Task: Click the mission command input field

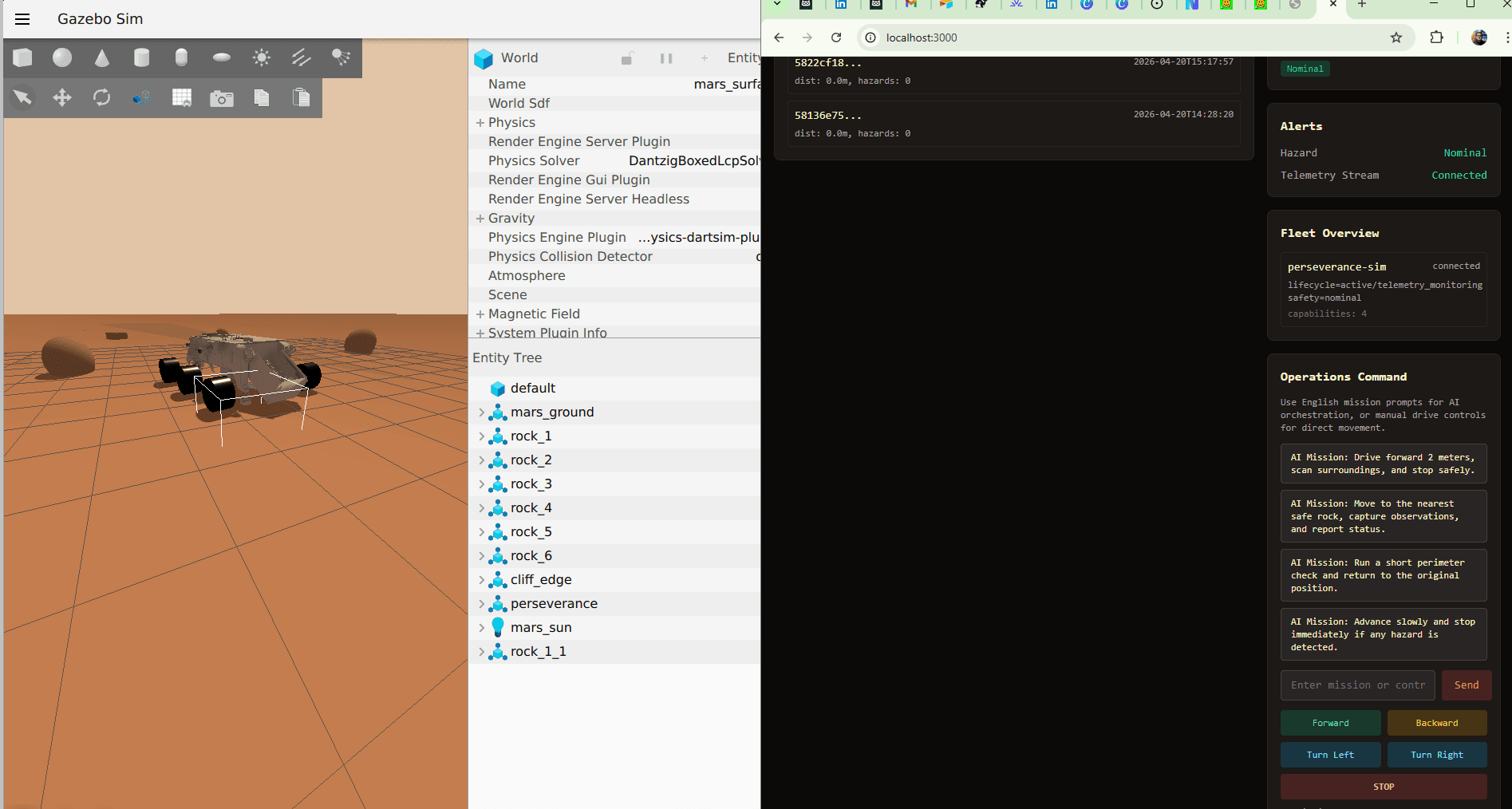Action: pos(1358,685)
